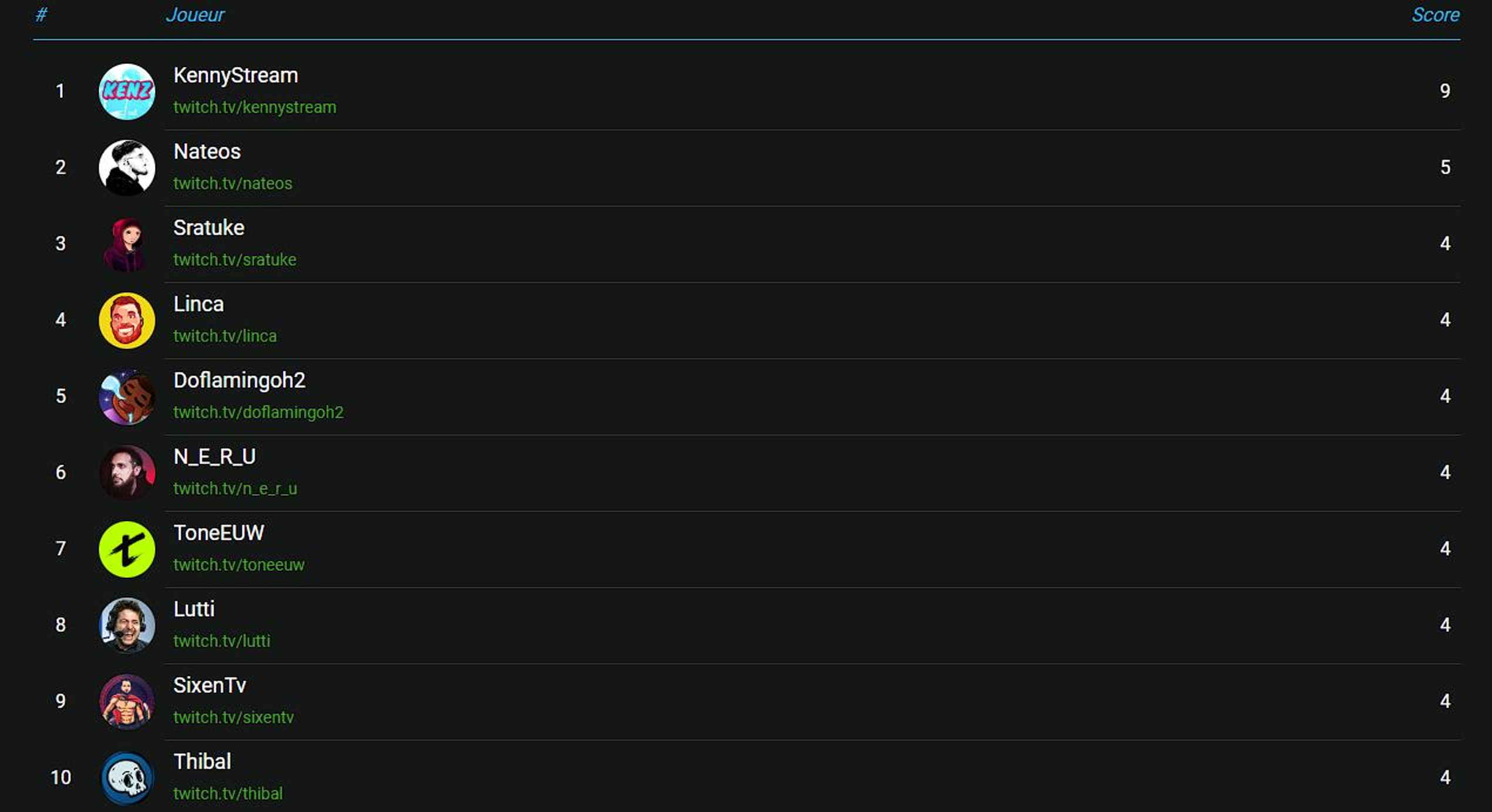Click Thibal's skull avatar icon
Viewport: 1492px width, 812px height.
(x=126, y=779)
